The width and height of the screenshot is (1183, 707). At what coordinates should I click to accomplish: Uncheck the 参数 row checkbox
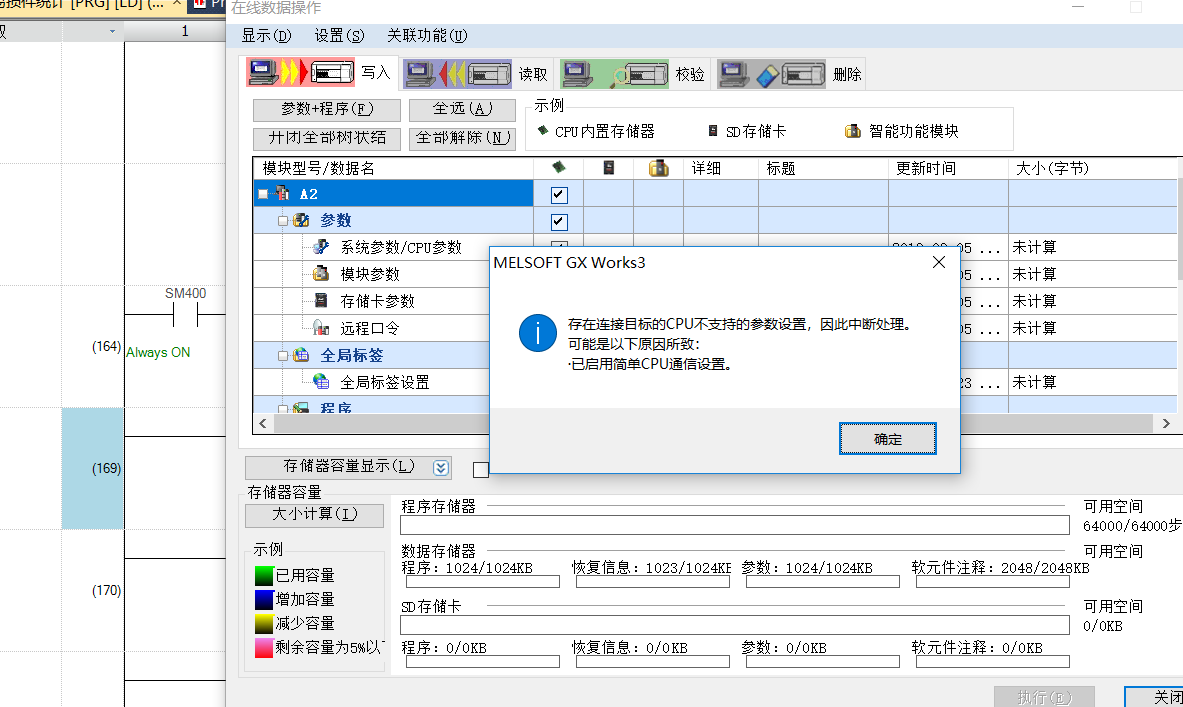[559, 222]
